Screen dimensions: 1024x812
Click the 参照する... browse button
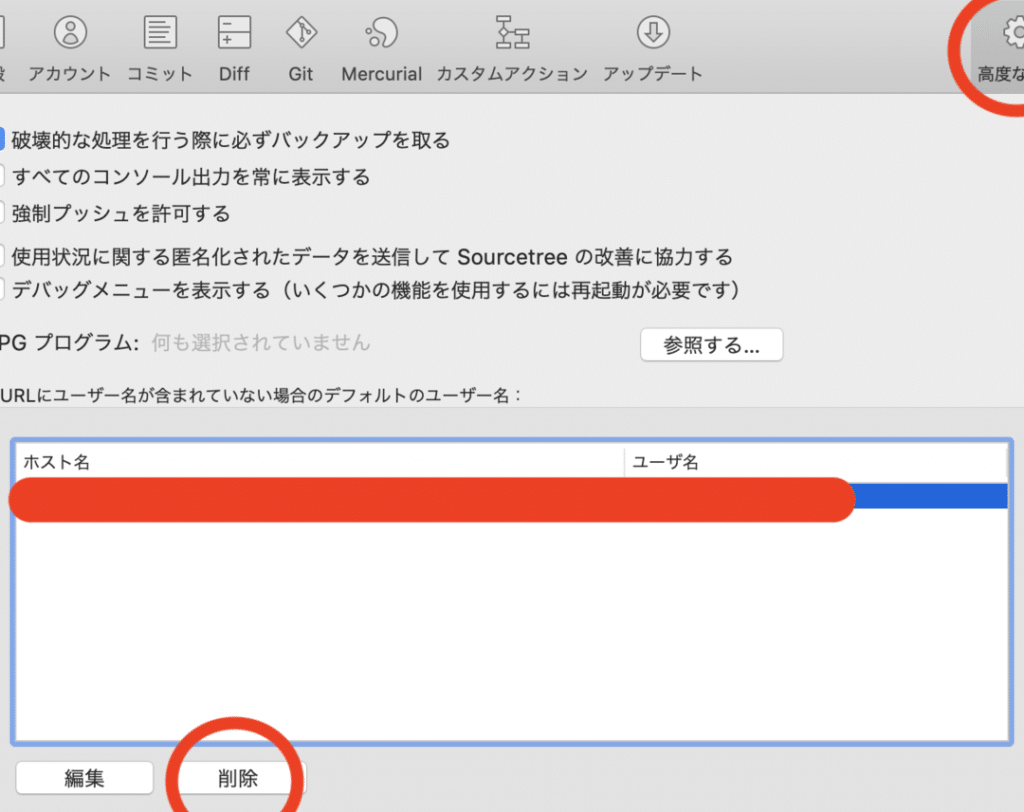711,345
